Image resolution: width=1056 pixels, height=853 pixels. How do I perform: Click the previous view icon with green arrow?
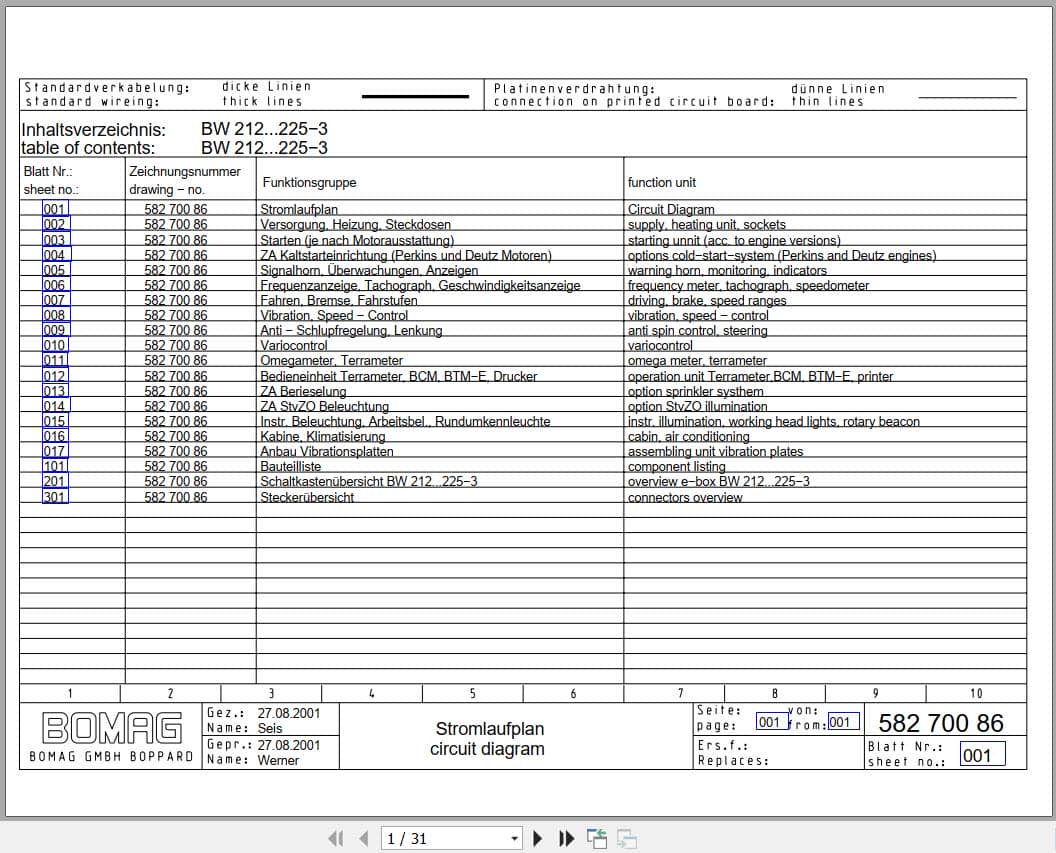point(597,838)
